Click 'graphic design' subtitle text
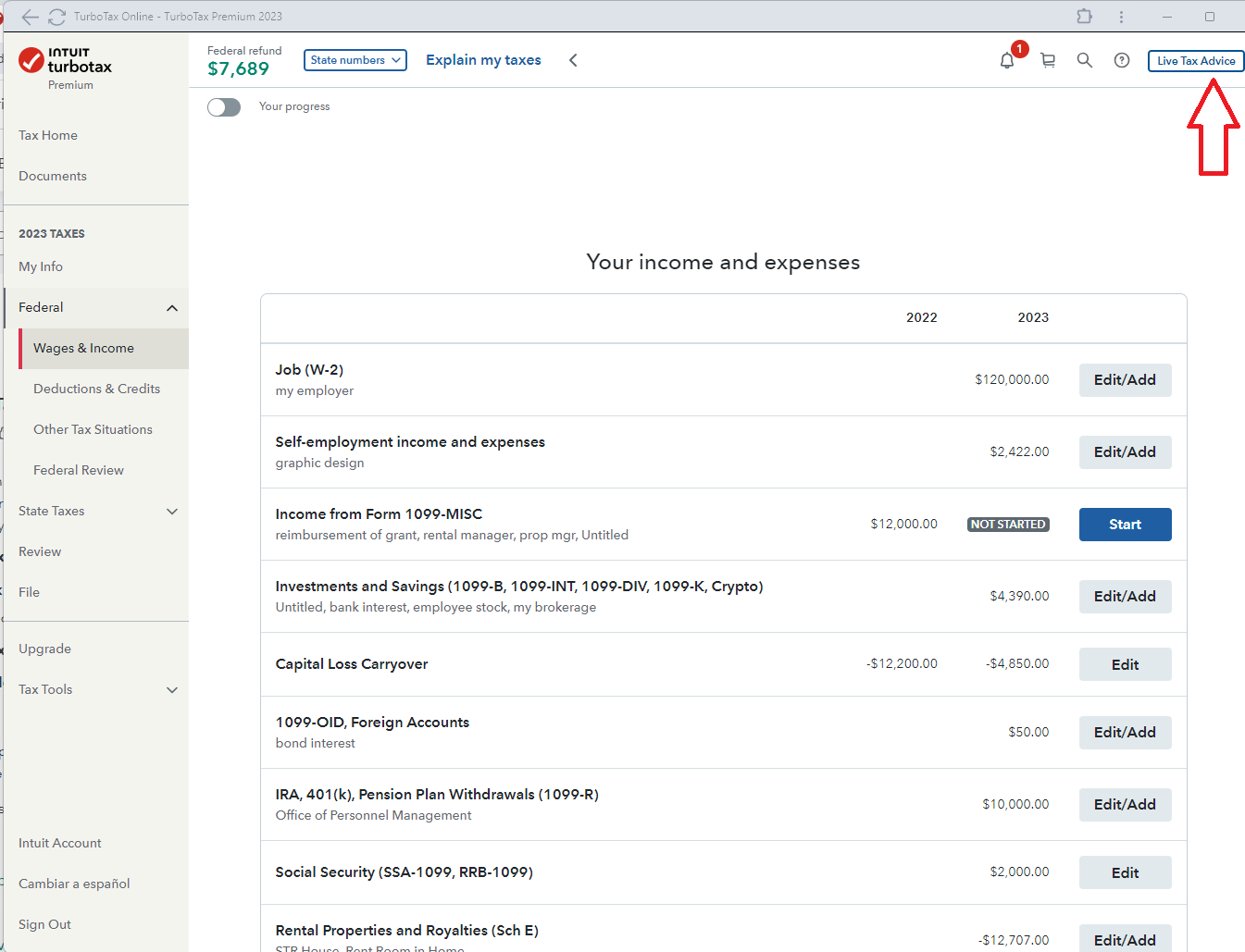Screen dimensions: 1245x952 coord(319,463)
